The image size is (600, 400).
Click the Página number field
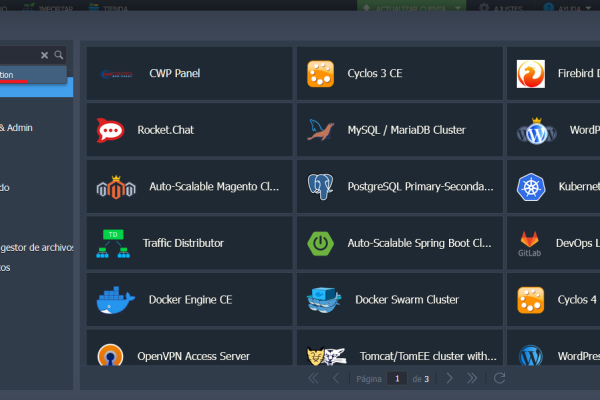[x=397, y=379]
